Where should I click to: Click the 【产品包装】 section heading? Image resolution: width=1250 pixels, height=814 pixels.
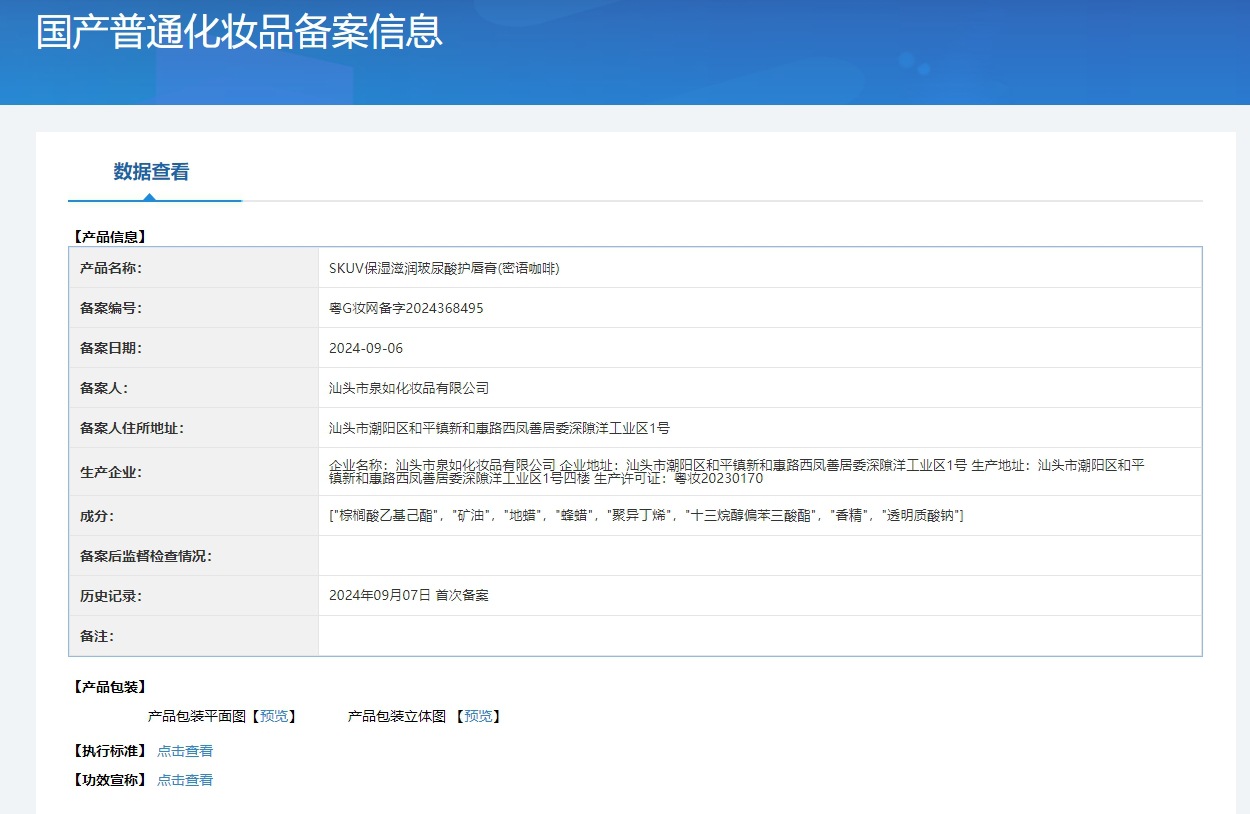click(110, 687)
